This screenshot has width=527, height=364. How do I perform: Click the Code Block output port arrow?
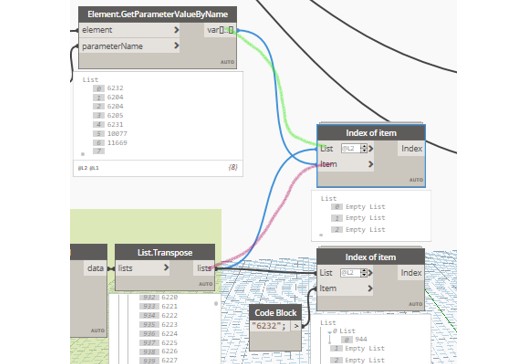coord(296,326)
